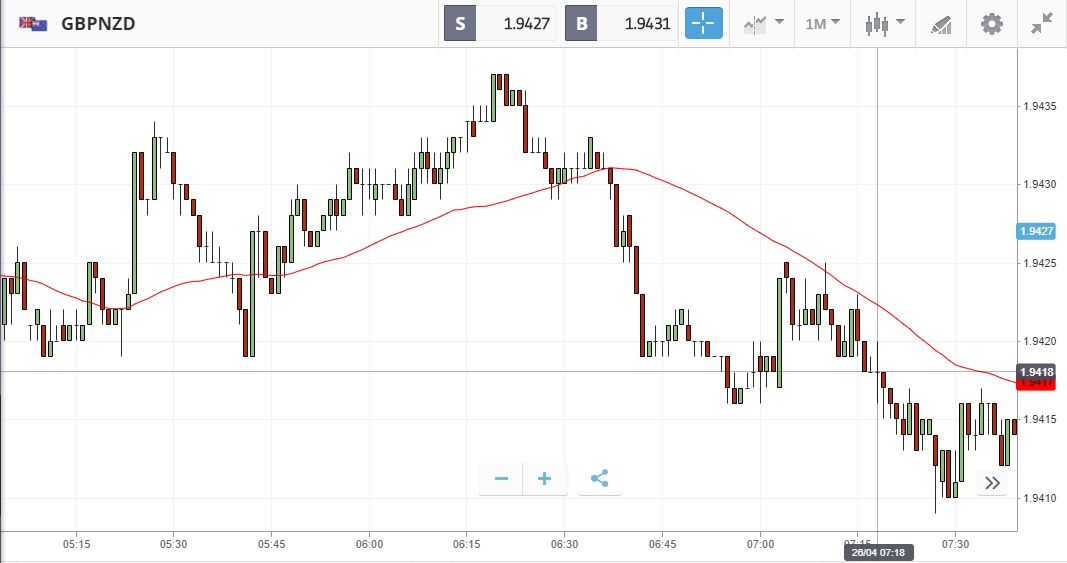This screenshot has width=1067, height=563.
Task: Expand the 1M timeframe dropdown
Action: coord(822,23)
